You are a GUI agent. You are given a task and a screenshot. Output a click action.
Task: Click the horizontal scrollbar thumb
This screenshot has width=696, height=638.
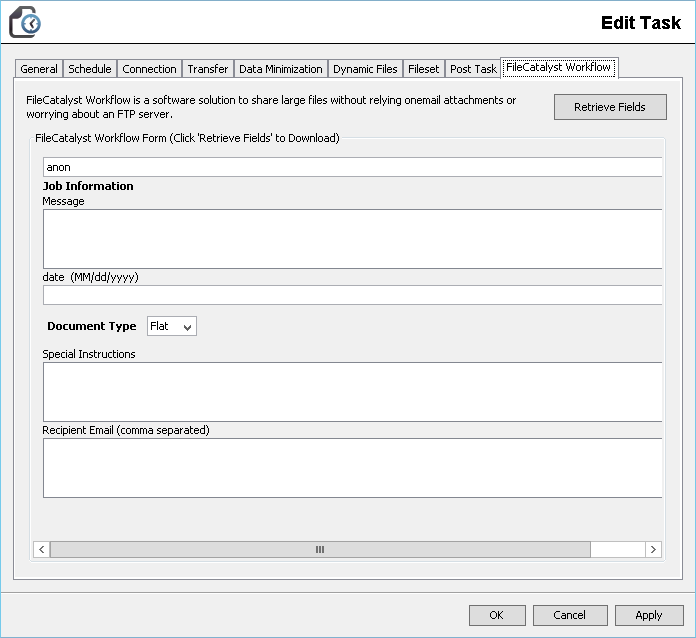320,549
